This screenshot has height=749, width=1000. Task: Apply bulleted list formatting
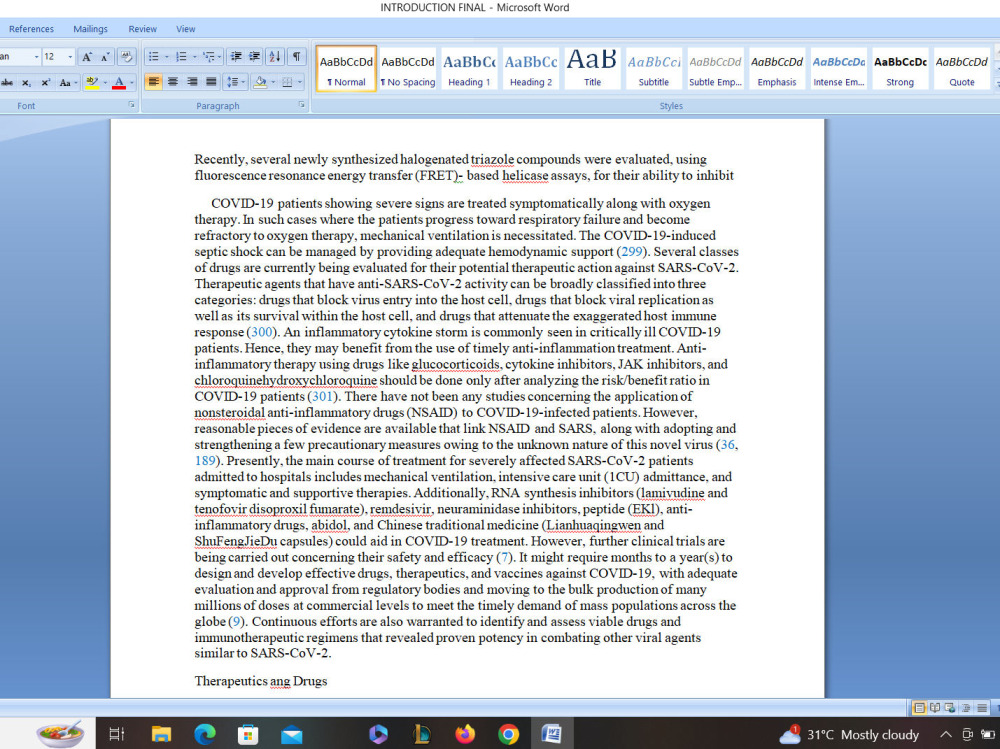tap(154, 57)
